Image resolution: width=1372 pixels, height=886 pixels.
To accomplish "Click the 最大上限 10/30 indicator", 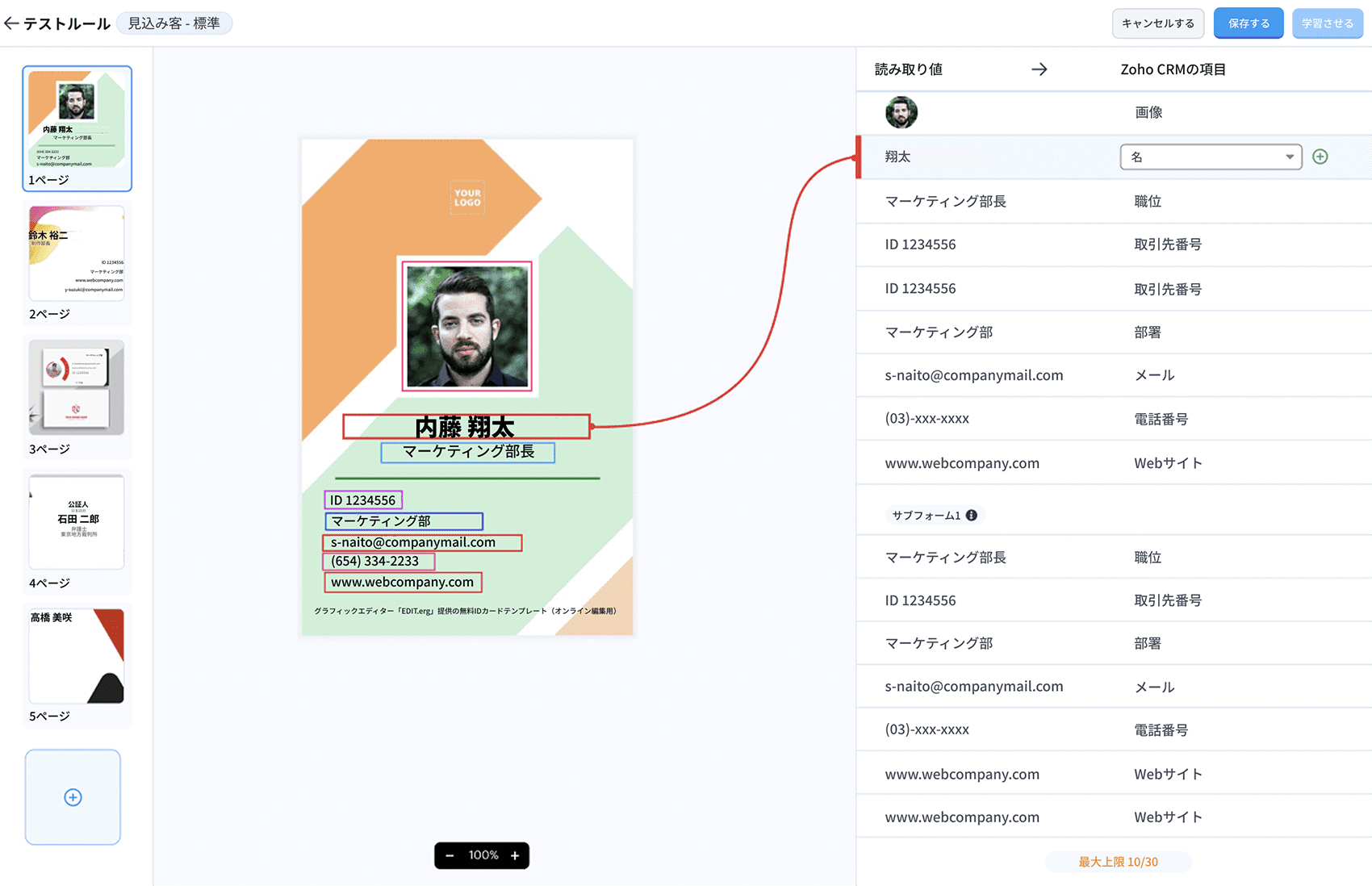I will (1118, 862).
